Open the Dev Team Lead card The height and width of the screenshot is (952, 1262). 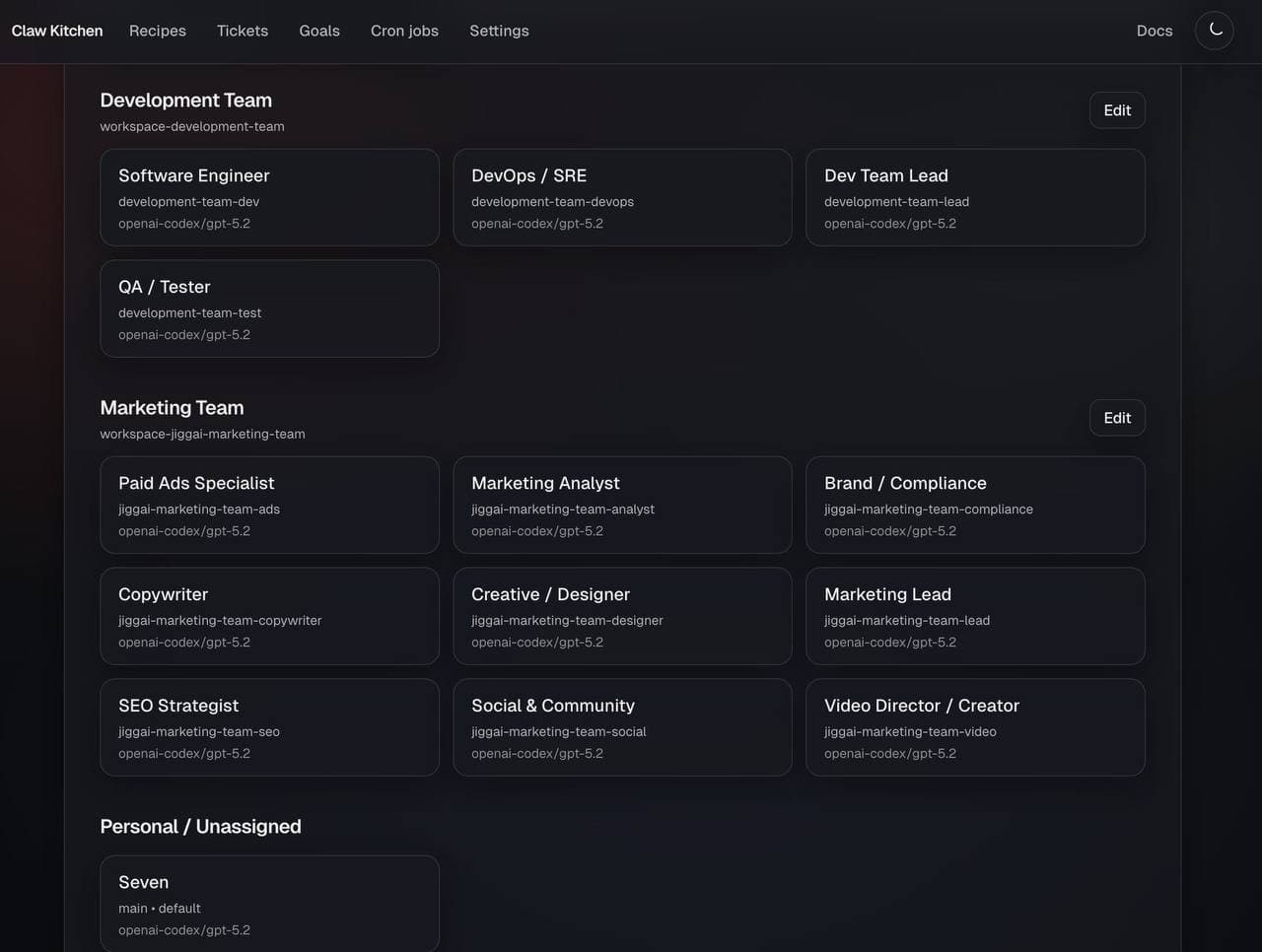(975, 197)
